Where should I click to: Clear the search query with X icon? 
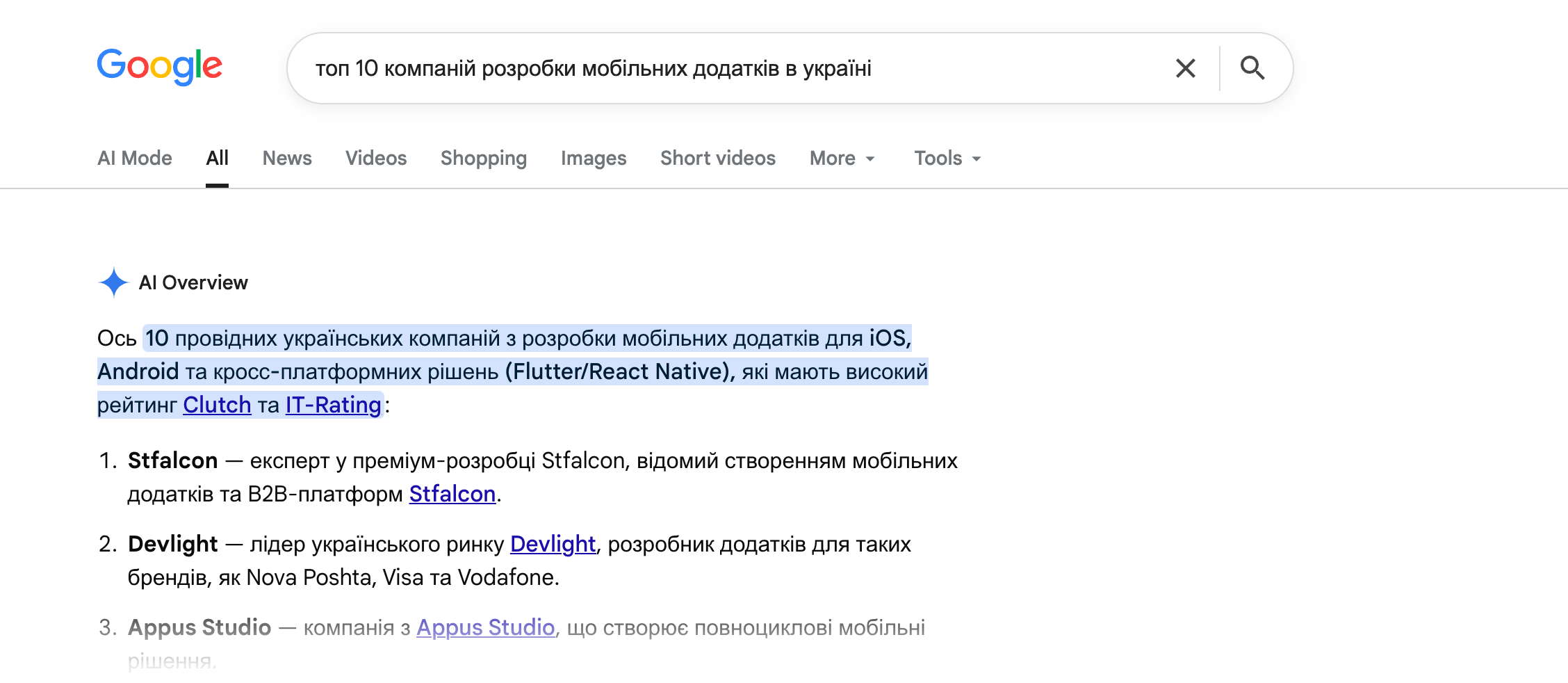tap(1186, 68)
